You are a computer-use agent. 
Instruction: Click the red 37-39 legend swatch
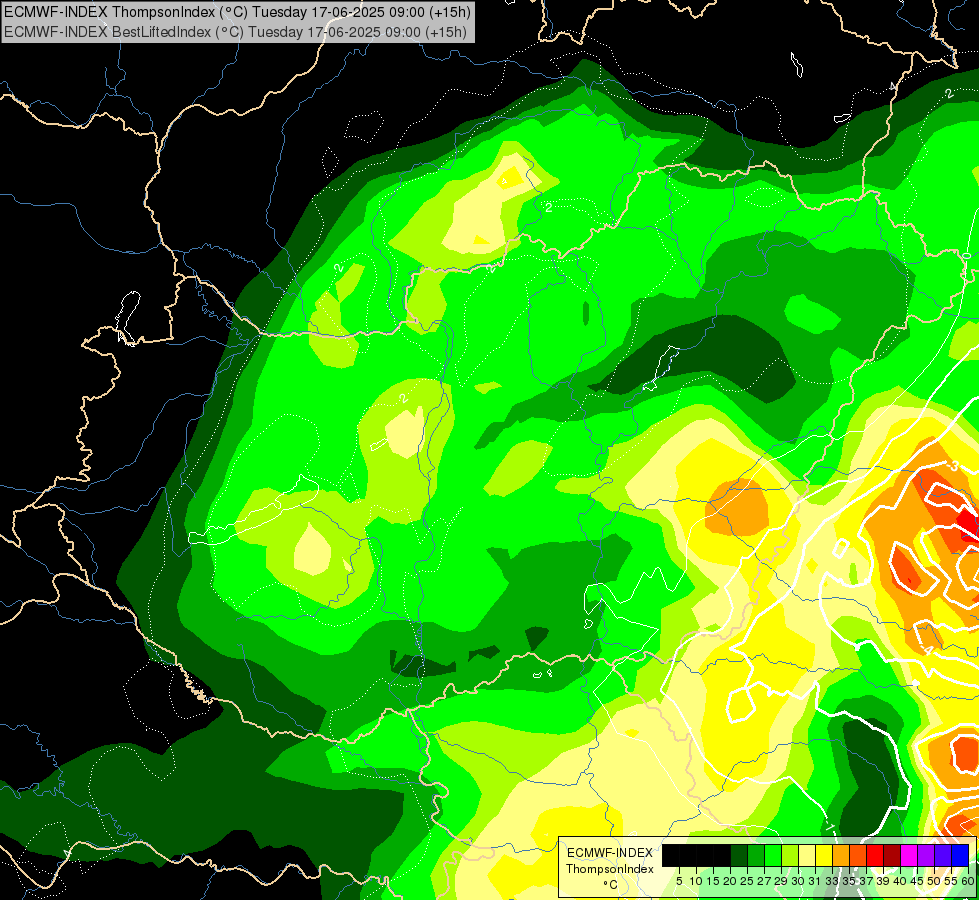pyautogui.click(x=875, y=855)
